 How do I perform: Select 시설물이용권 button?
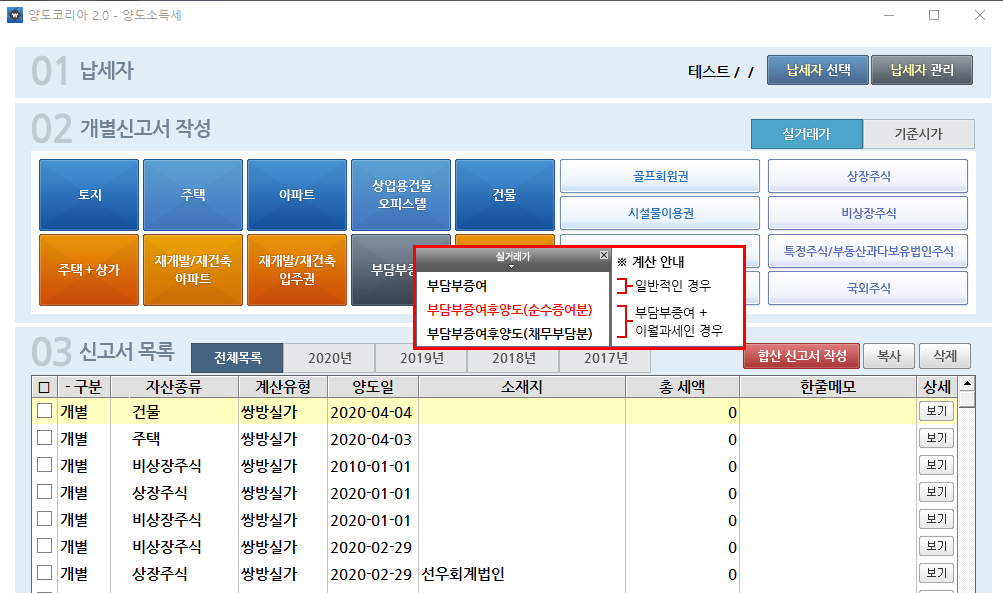[660, 213]
